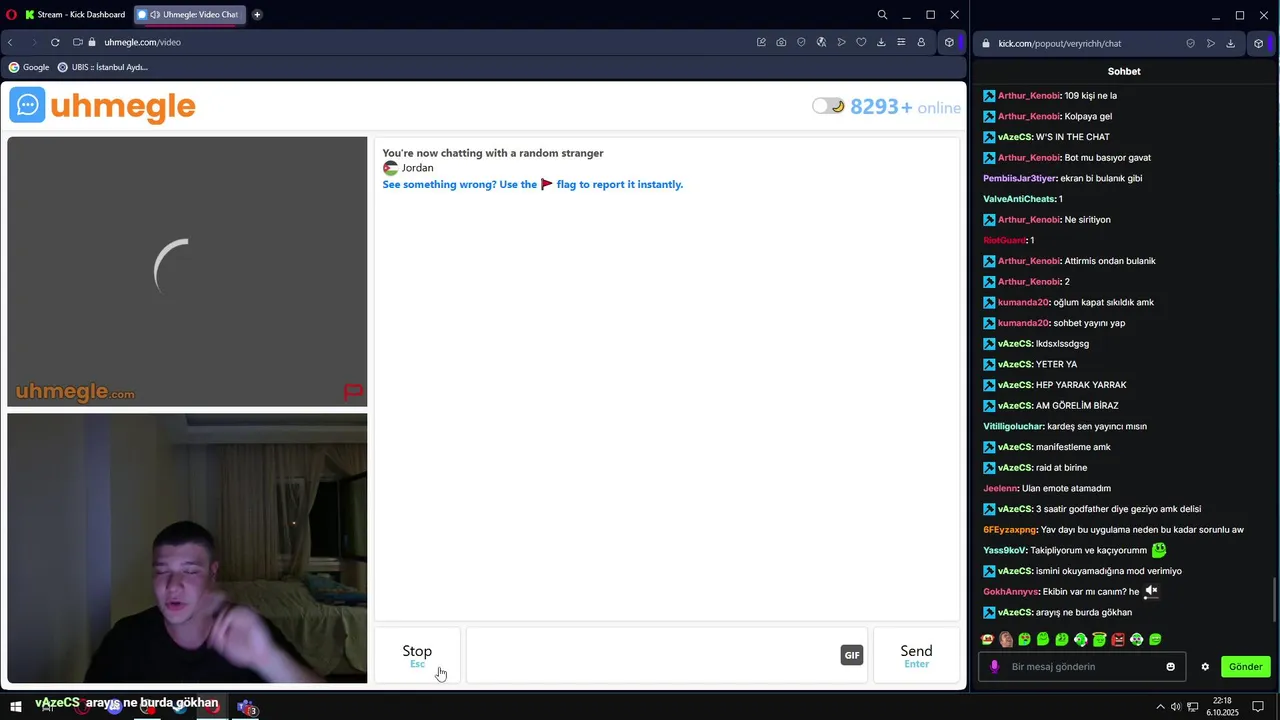Click Vitilligoluchar username in chat

1013,426
